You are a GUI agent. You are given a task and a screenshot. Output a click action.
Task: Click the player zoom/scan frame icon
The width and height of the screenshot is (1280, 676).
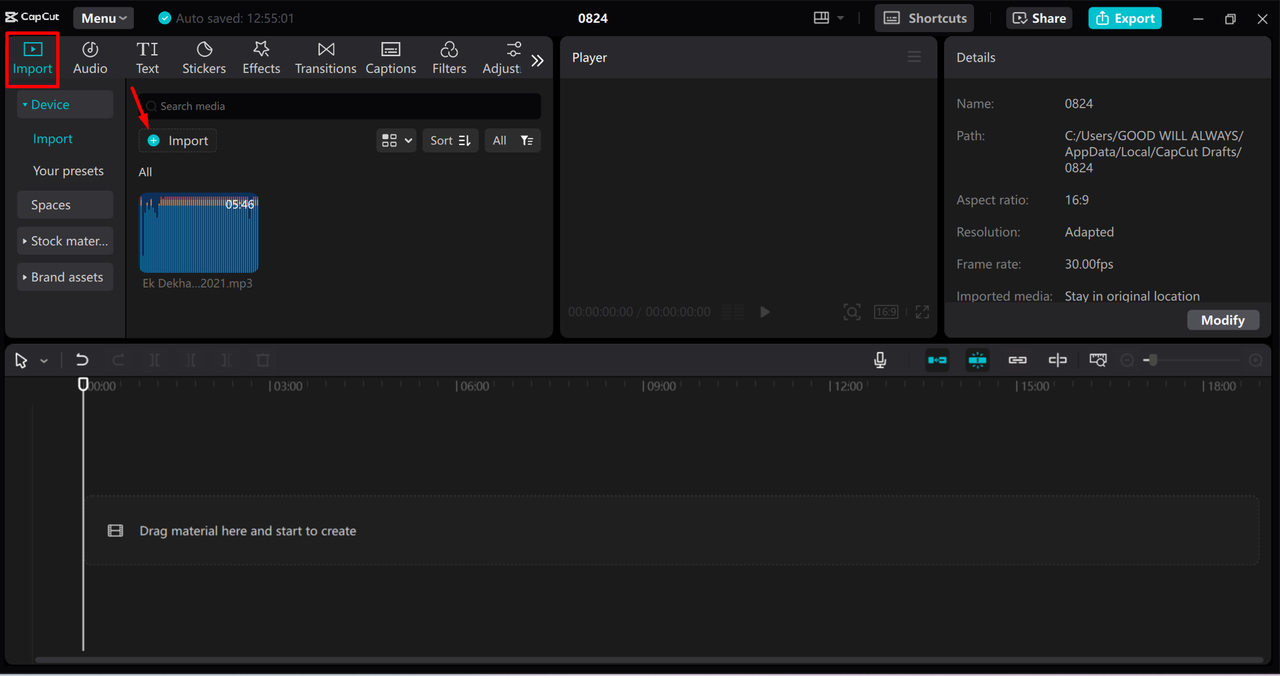click(x=852, y=312)
